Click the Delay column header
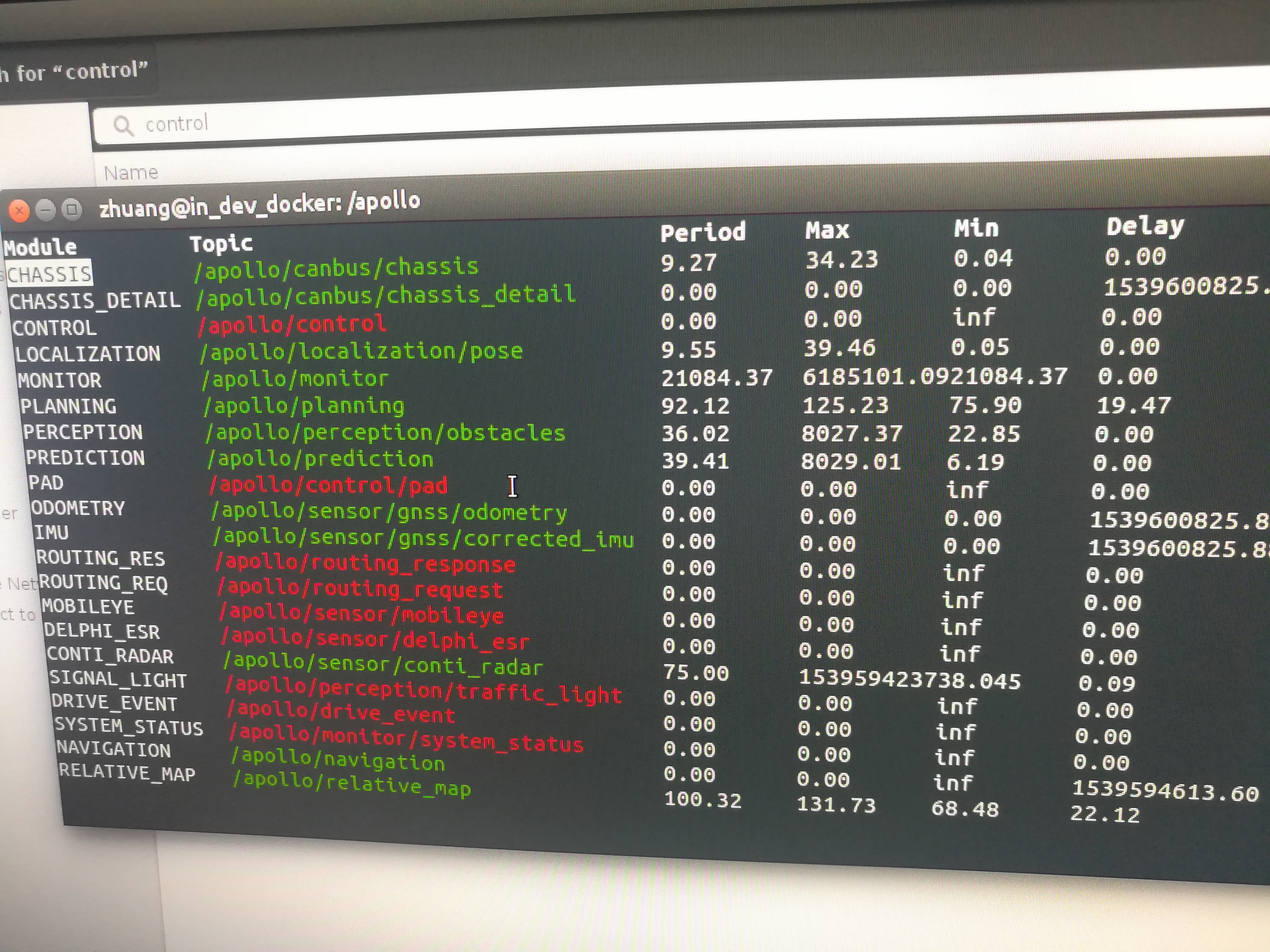1270x952 pixels. point(1145,226)
